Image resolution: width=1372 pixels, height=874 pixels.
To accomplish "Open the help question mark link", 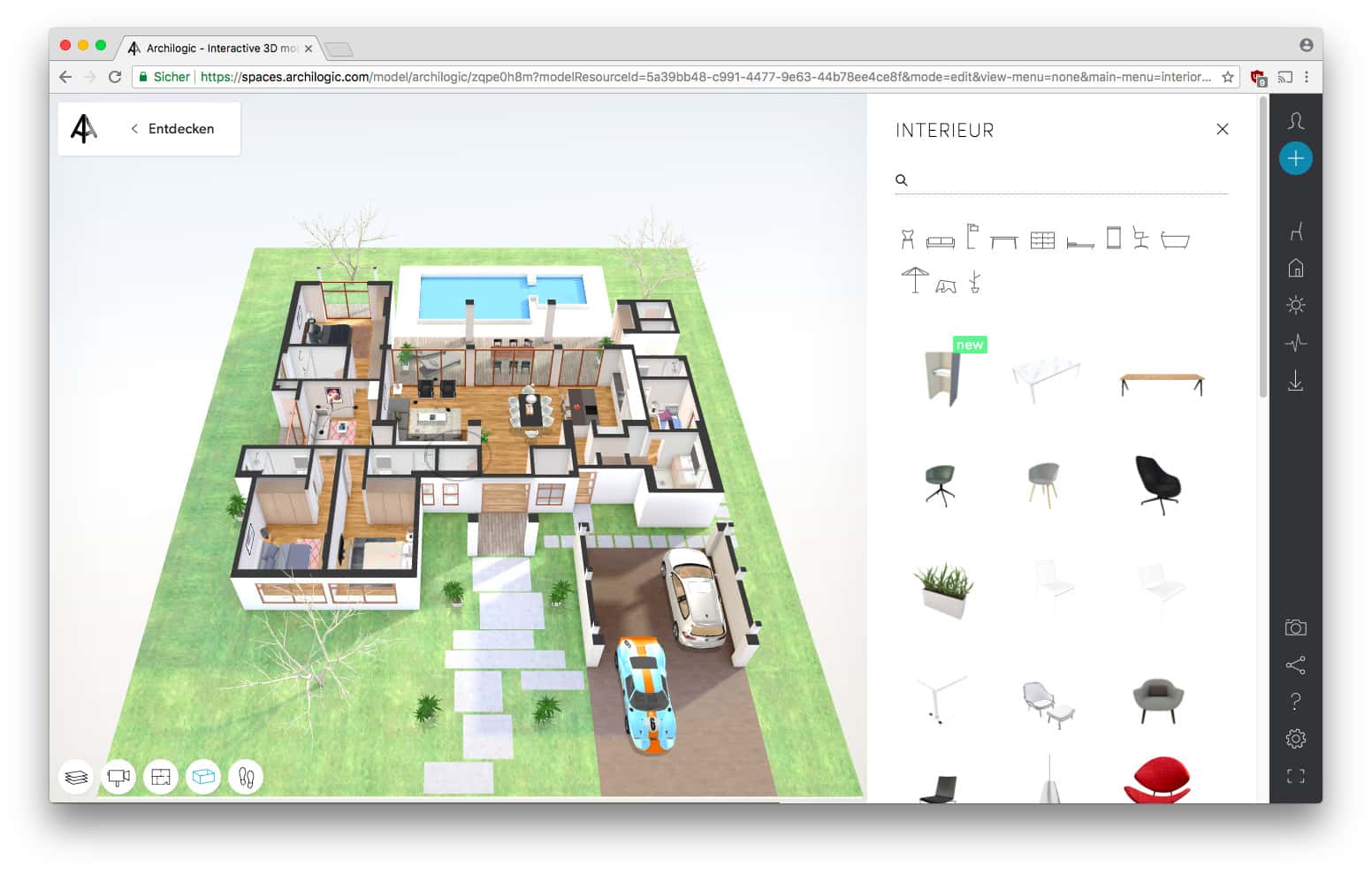I will [1295, 701].
